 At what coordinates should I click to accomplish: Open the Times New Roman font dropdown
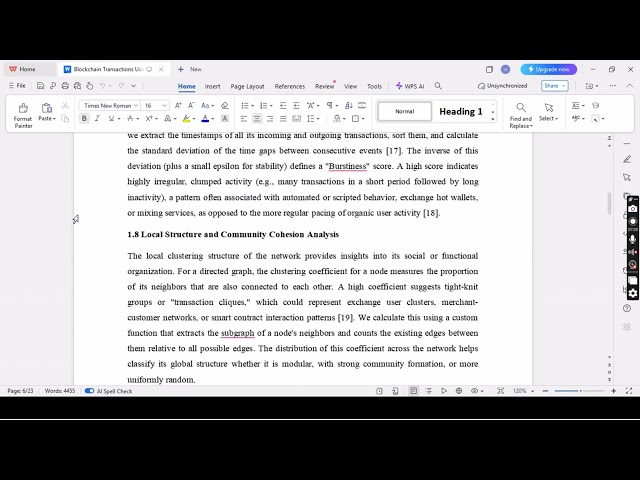click(136, 105)
